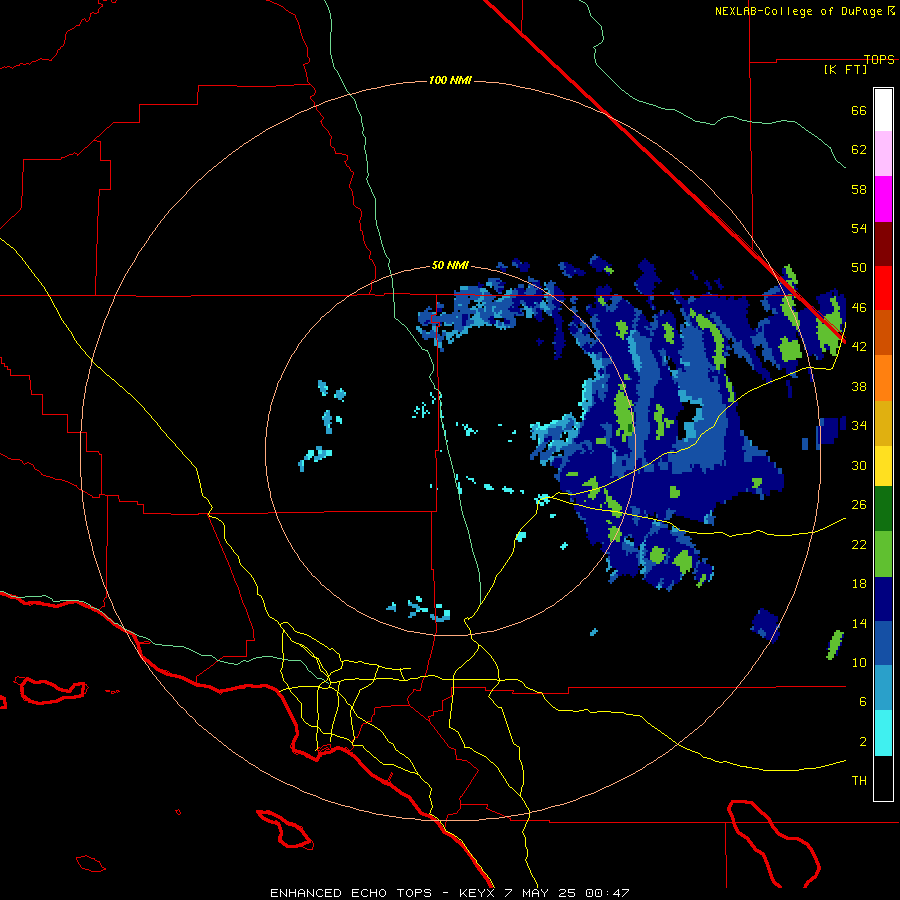Click the legend value 62
This screenshot has height=900, width=900.
pos(859,150)
